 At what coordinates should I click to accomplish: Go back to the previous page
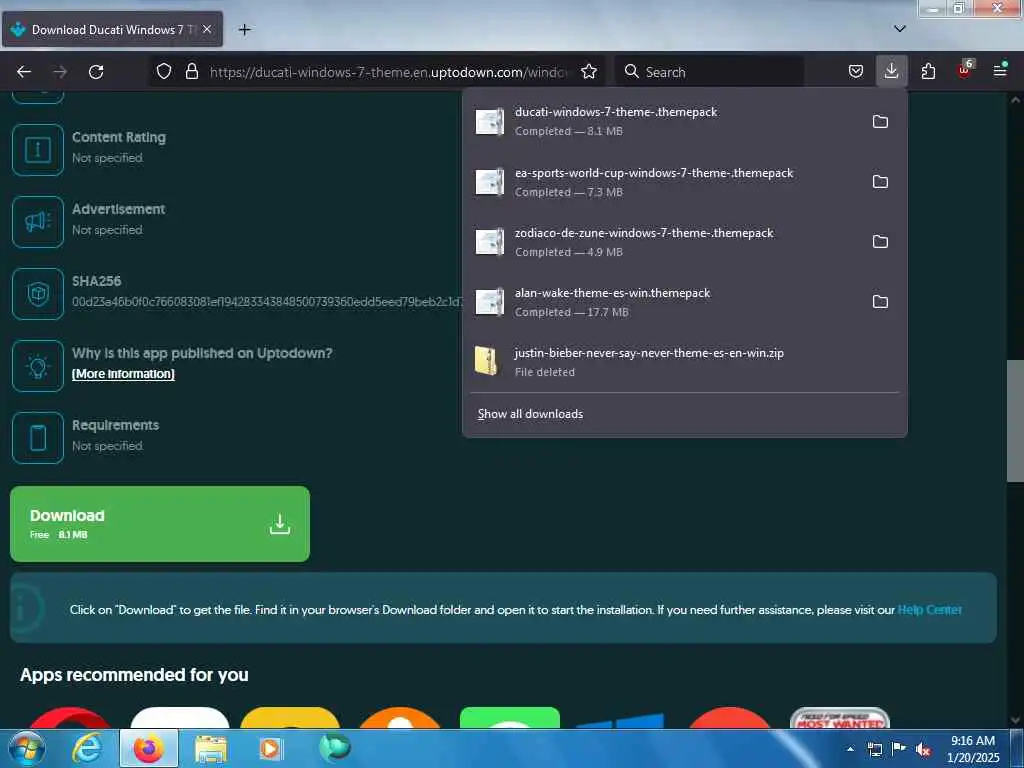pyautogui.click(x=24, y=72)
